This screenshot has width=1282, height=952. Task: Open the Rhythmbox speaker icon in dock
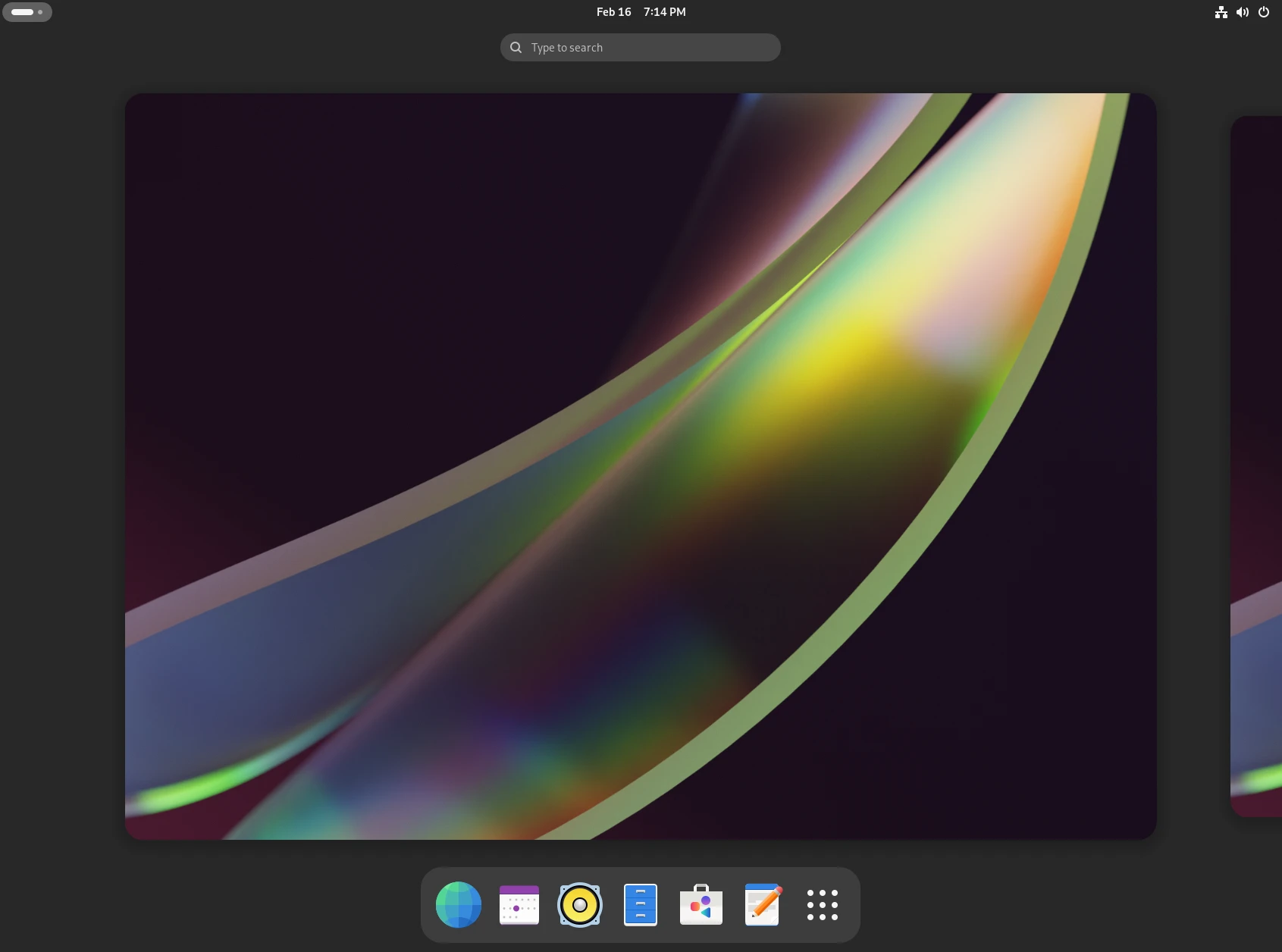(580, 905)
